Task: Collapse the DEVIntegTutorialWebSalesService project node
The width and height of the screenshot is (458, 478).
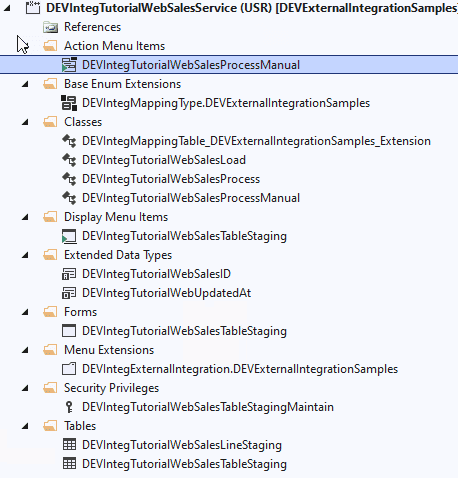Action: 6,8
